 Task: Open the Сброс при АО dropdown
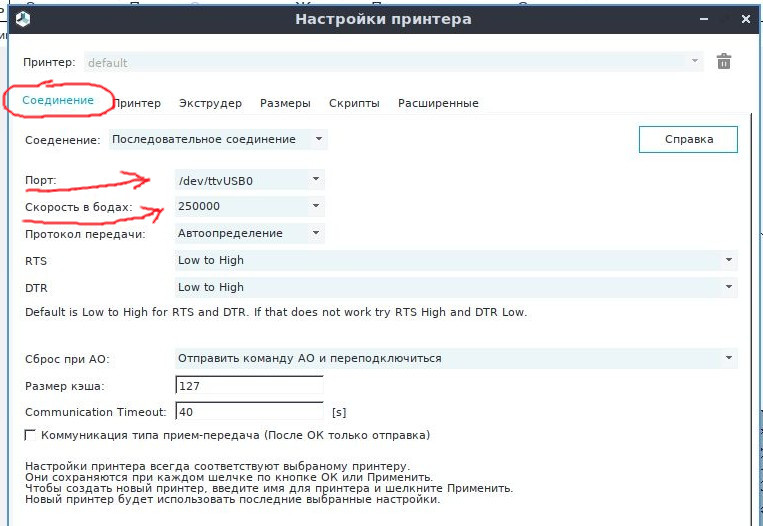[455, 358]
